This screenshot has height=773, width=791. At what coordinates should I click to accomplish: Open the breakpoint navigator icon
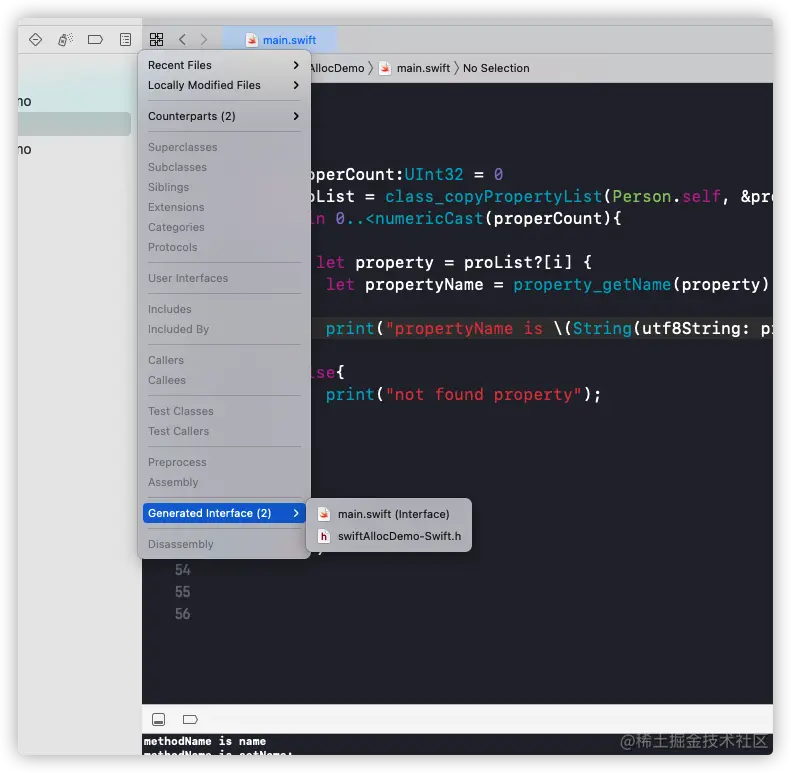coord(95,39)
